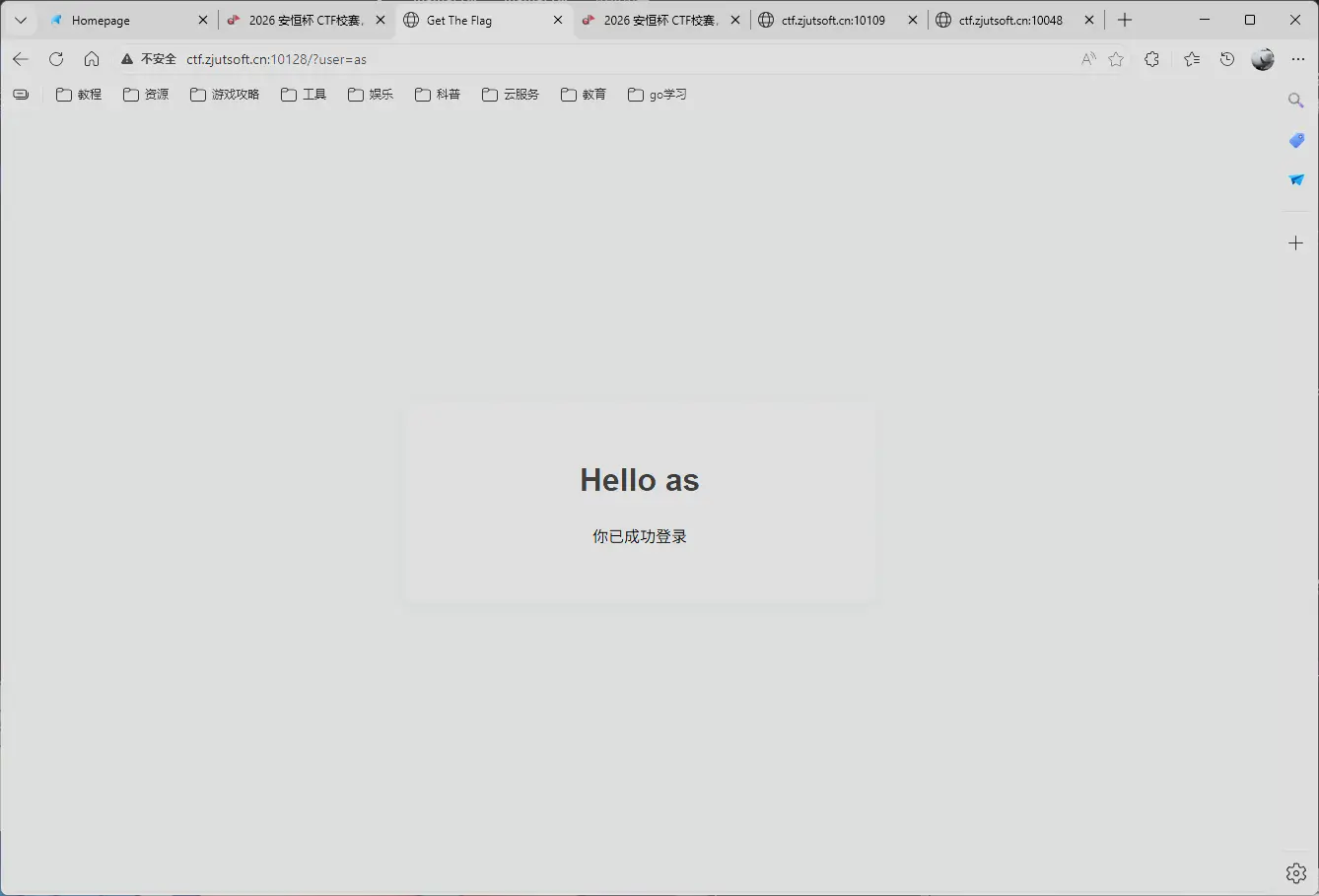
Task: Open the Extensions puzzle icon
Action: point(1151,59)
